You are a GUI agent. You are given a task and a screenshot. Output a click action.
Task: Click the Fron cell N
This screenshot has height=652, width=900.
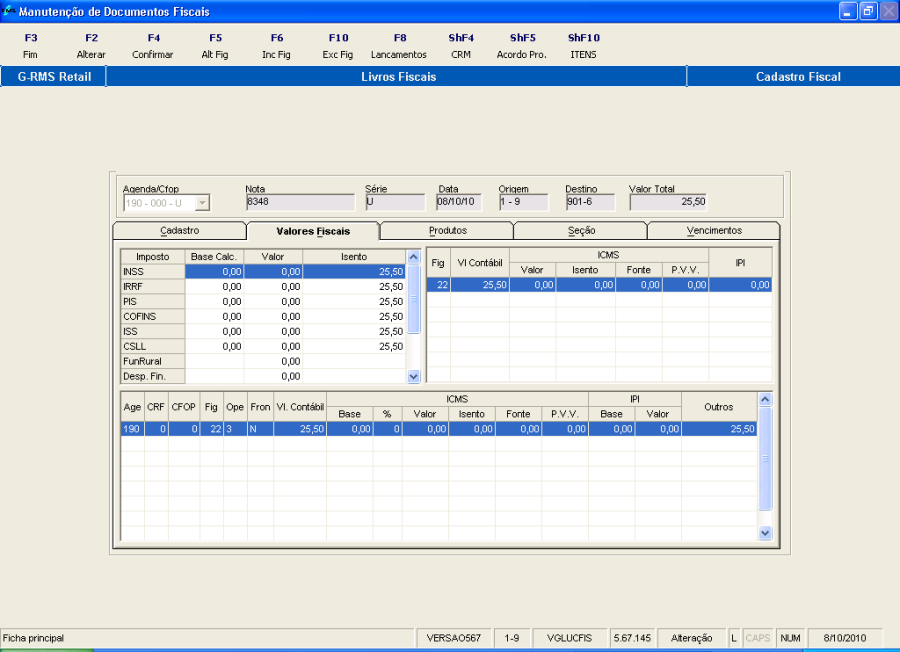point(260,429)
